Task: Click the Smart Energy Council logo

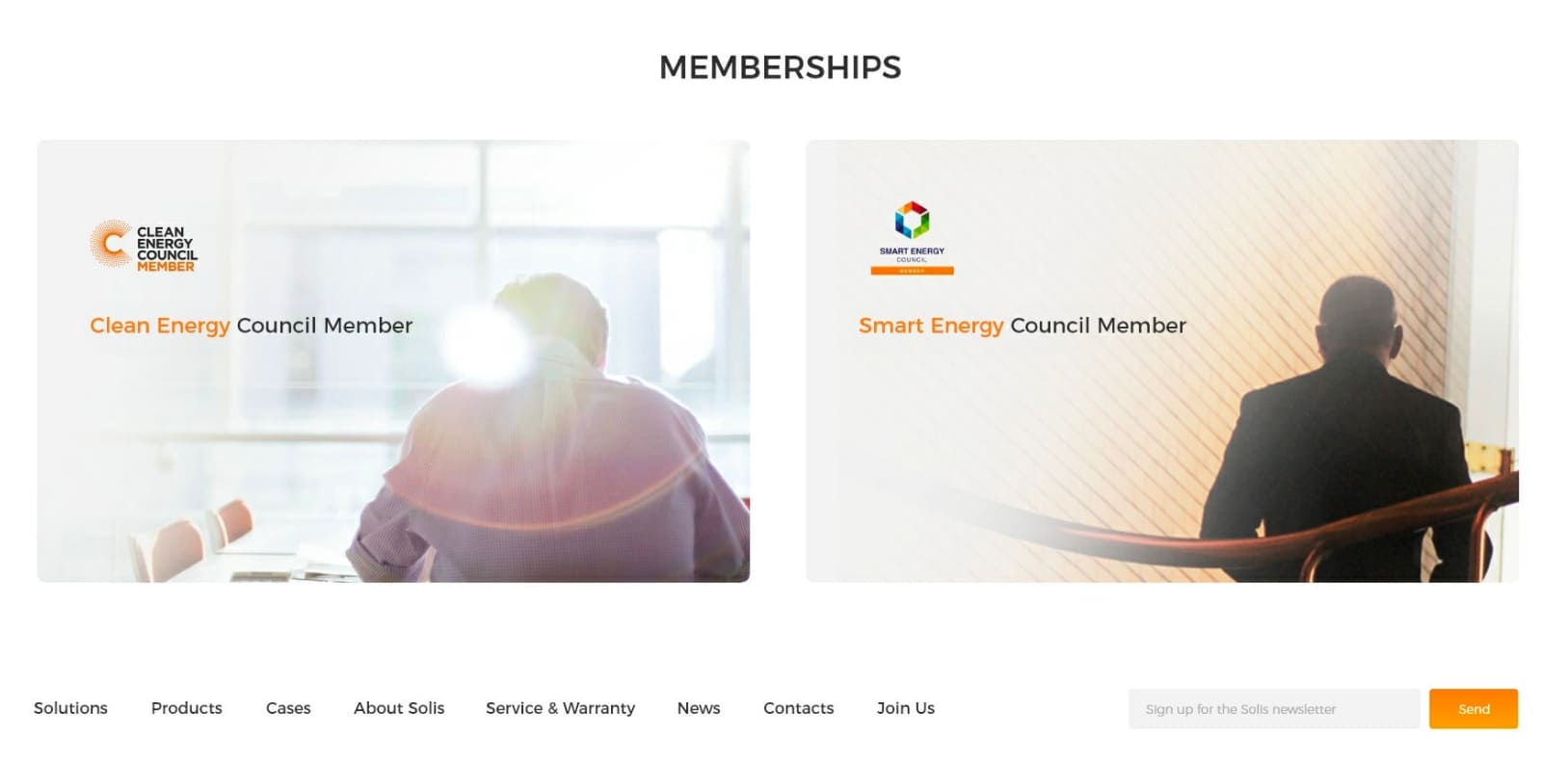Action: click(x=912, y=238)
